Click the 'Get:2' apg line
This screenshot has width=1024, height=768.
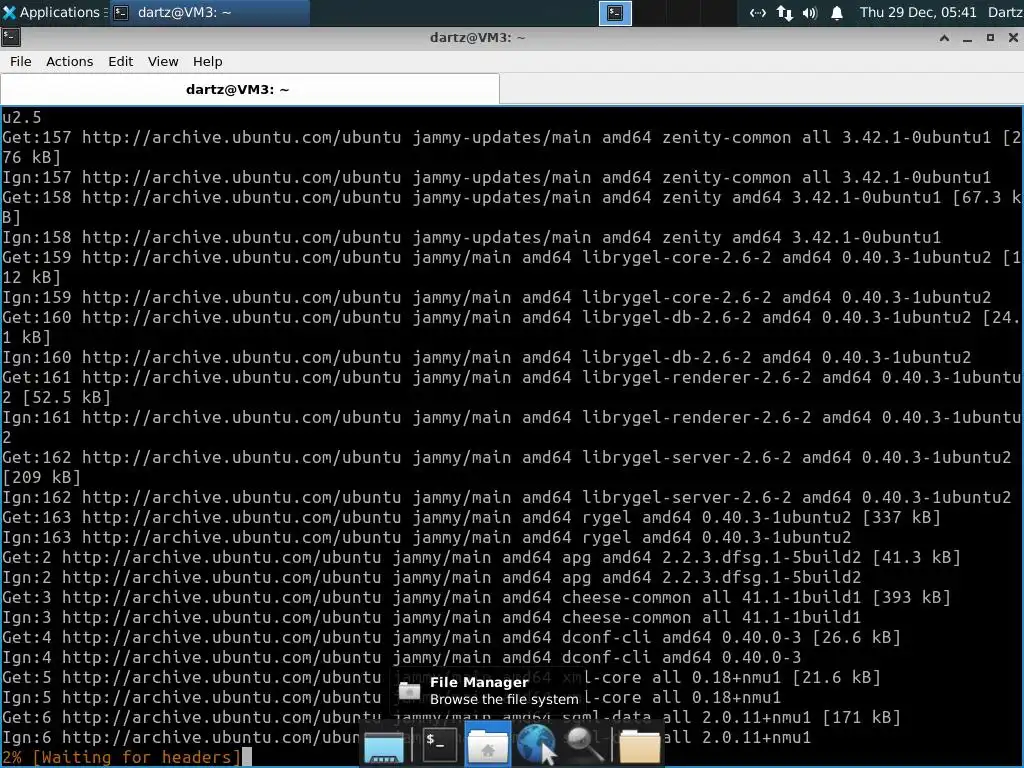(481, 558)
